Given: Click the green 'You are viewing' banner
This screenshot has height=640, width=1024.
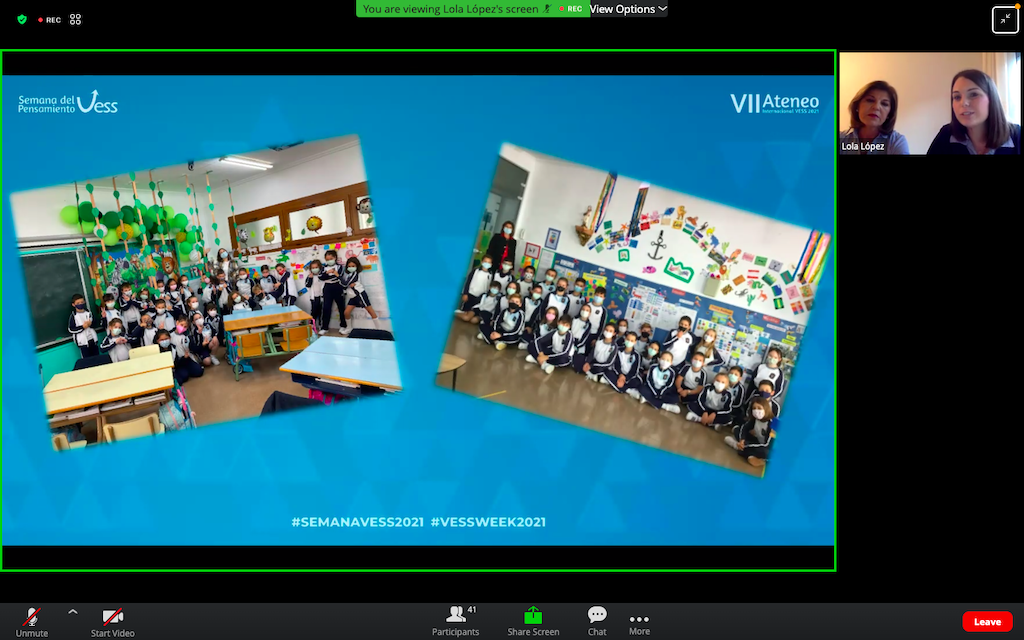Looking at the screenshot, I should [450, 9].
